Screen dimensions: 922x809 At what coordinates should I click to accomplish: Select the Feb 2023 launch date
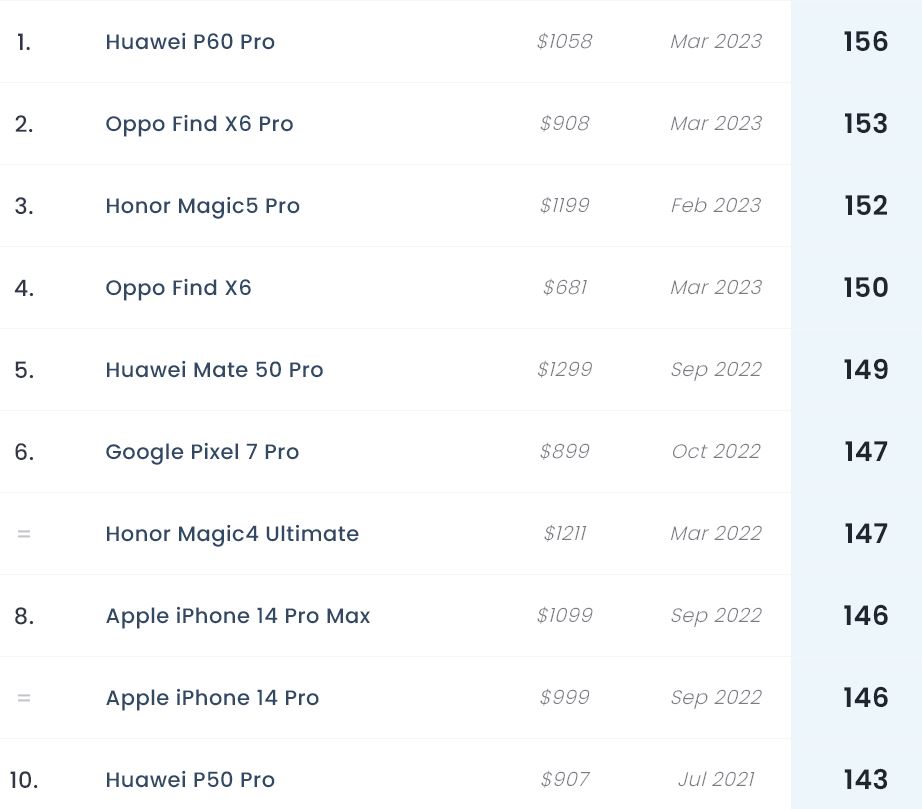716,206
